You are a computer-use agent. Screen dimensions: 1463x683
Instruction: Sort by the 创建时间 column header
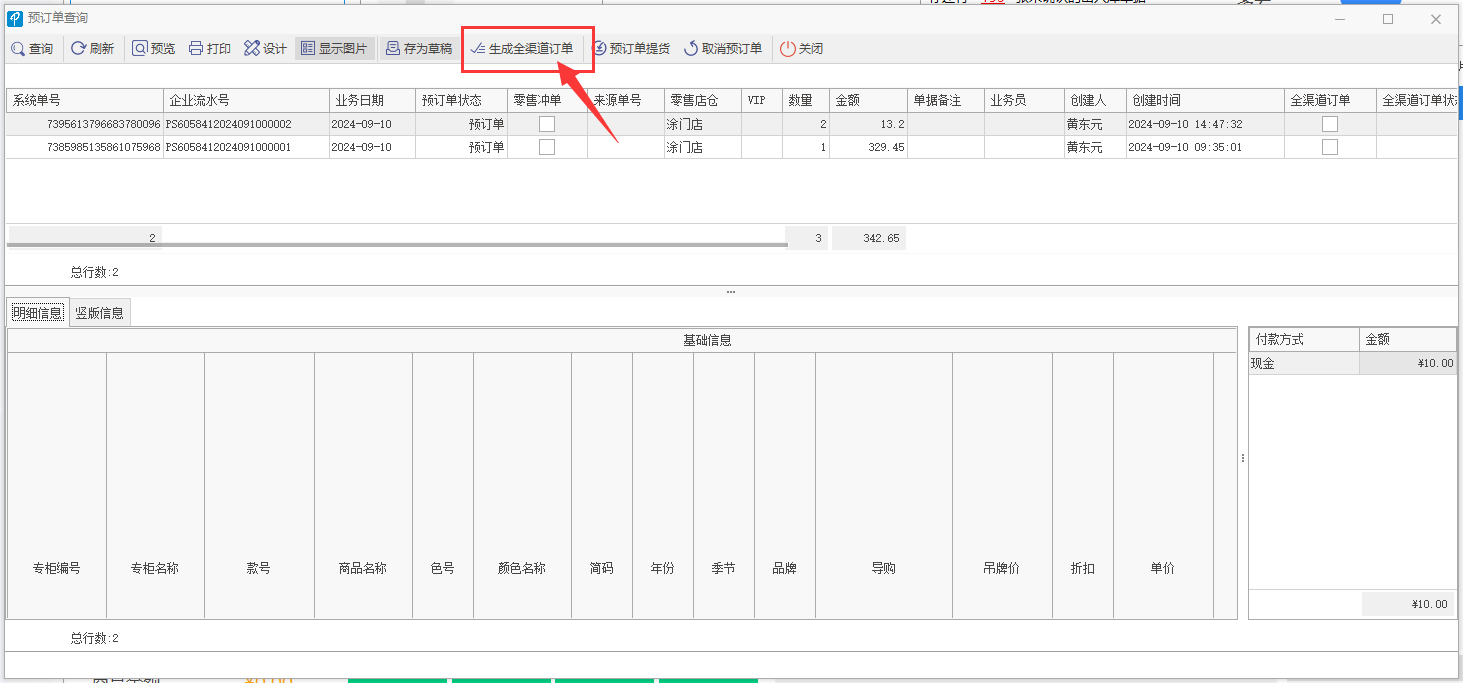[x=1205, y=100]
